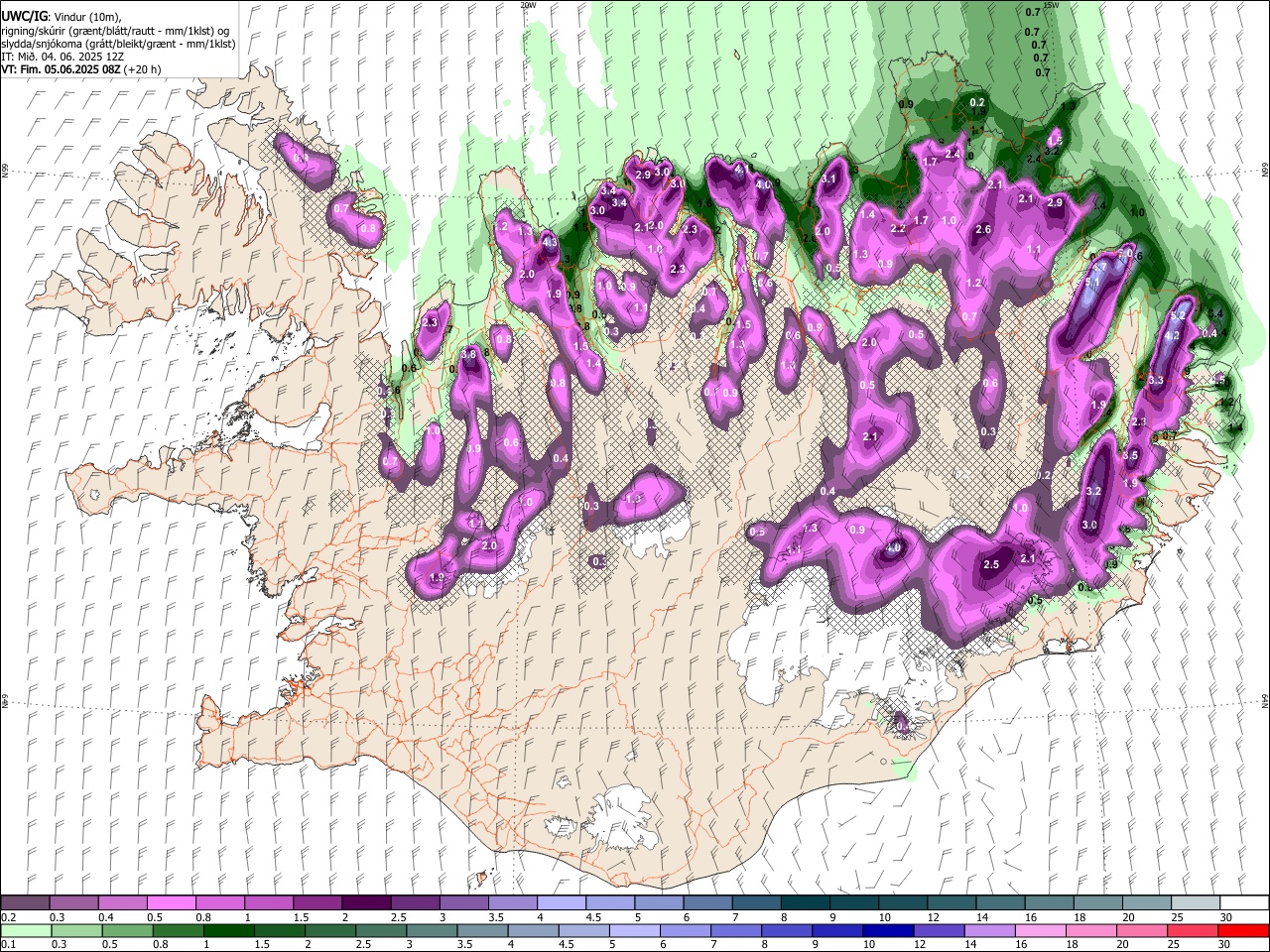Click the 'UWC/IG: Vindur (10m),' title text

pos(62,17)
